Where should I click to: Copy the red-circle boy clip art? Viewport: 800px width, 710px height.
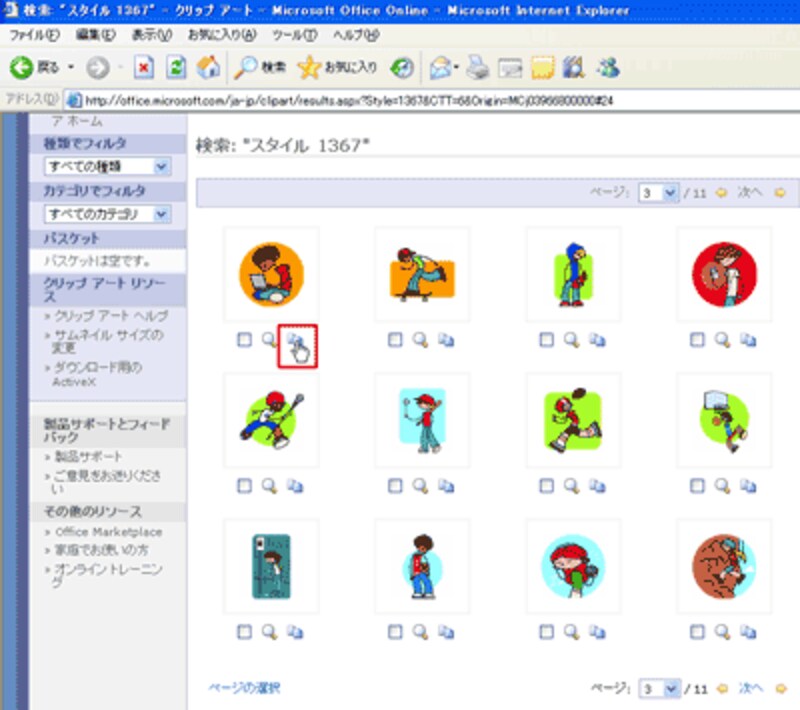click(748, 340)
